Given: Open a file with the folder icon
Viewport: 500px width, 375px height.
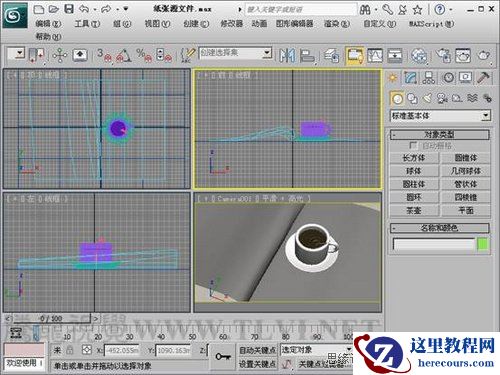Looking at the screenshot, I should coord(54,9).
